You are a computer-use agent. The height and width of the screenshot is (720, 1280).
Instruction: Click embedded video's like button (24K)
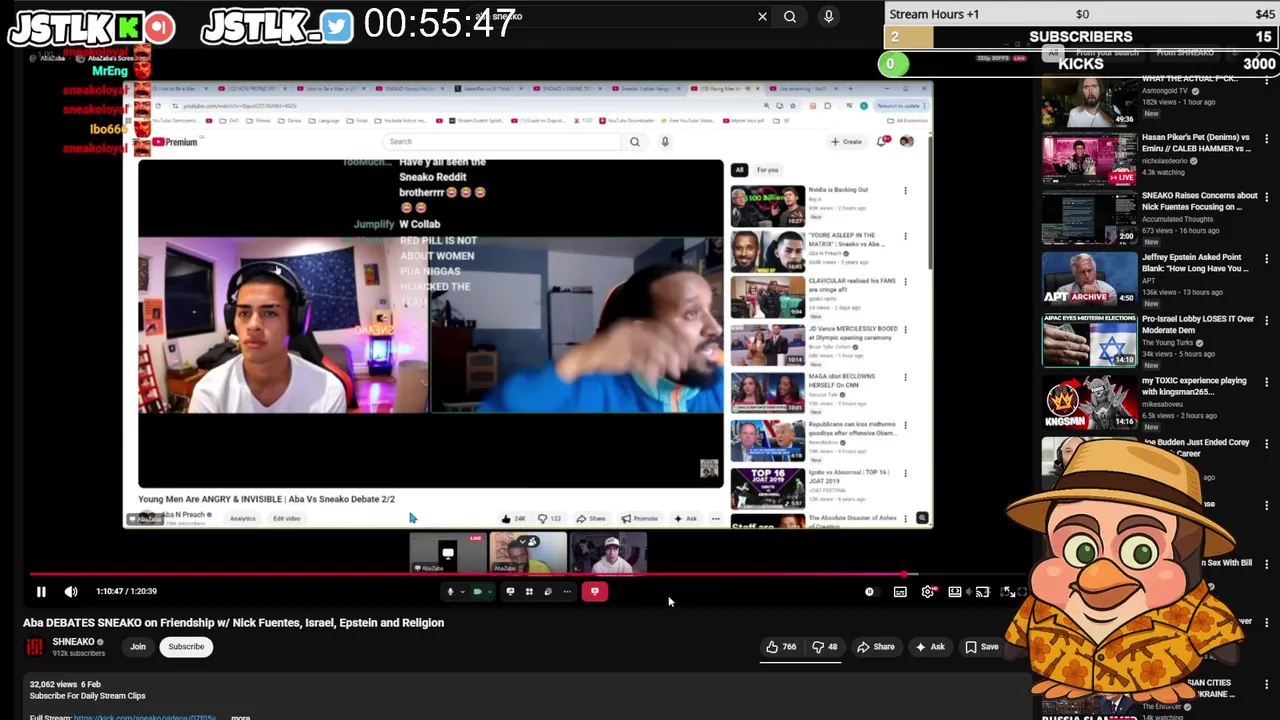pos(513,519)
